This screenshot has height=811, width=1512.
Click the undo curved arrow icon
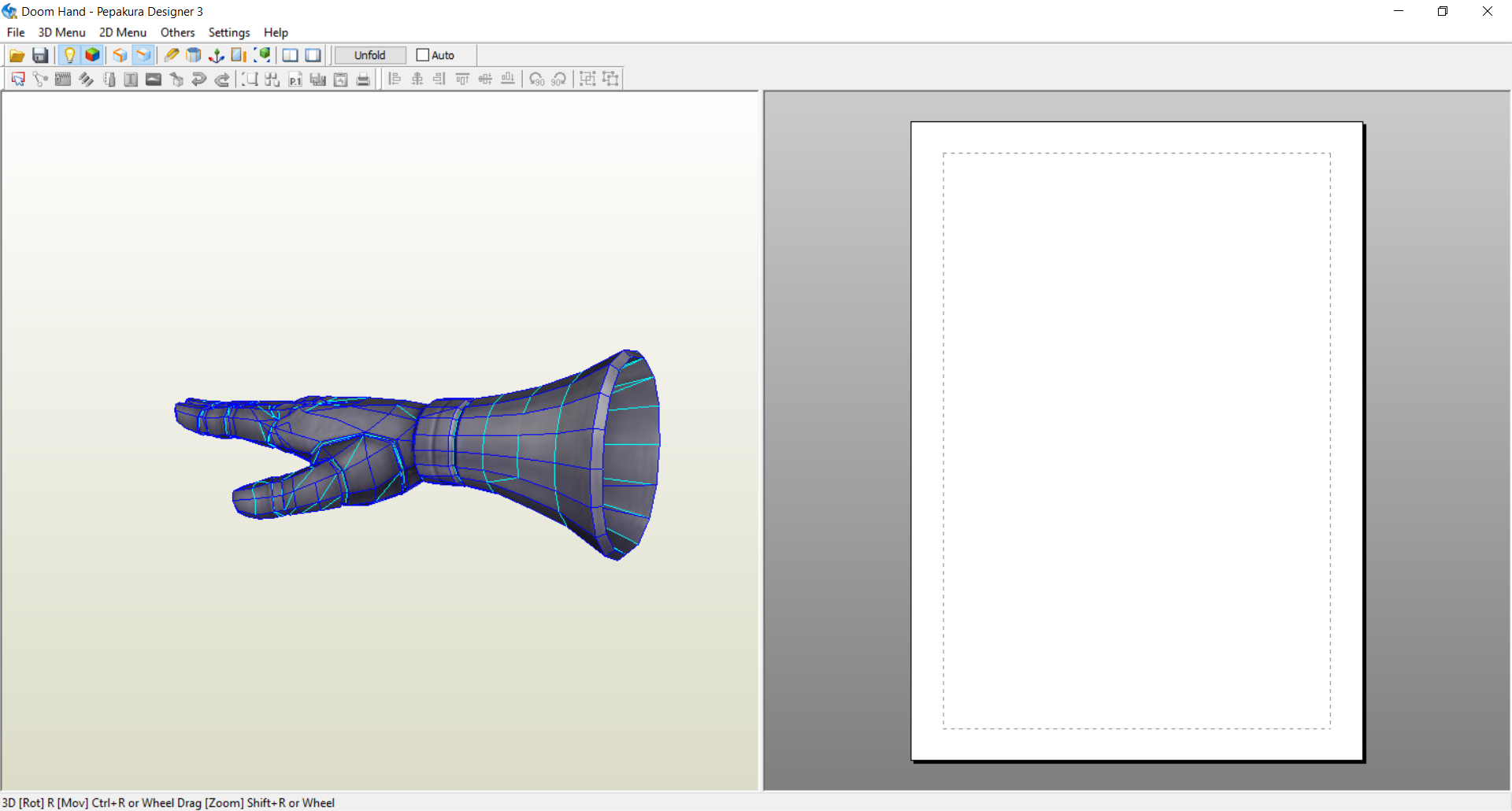click(199, 79)
